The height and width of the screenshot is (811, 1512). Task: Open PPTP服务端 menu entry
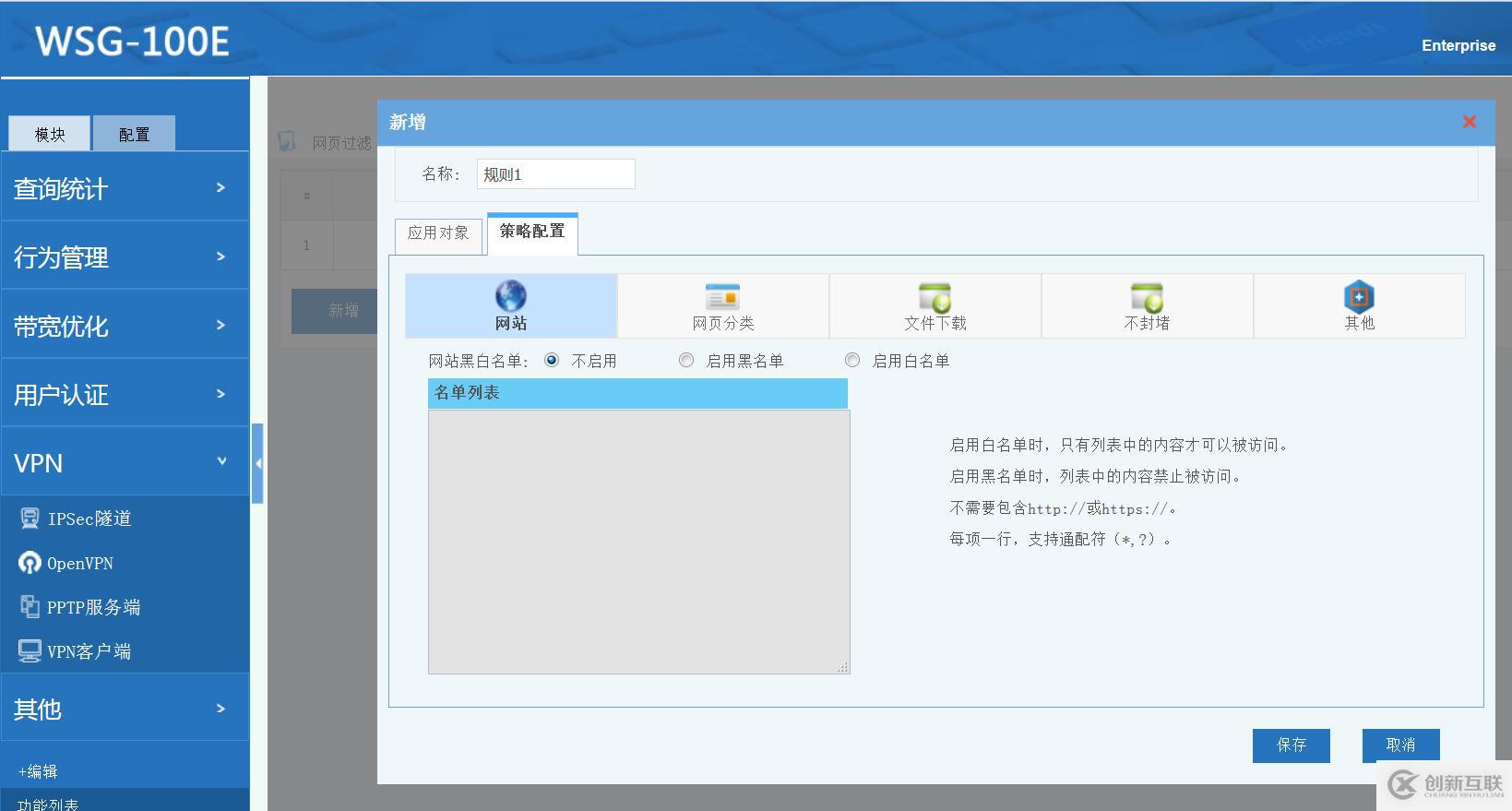(94, 607)
